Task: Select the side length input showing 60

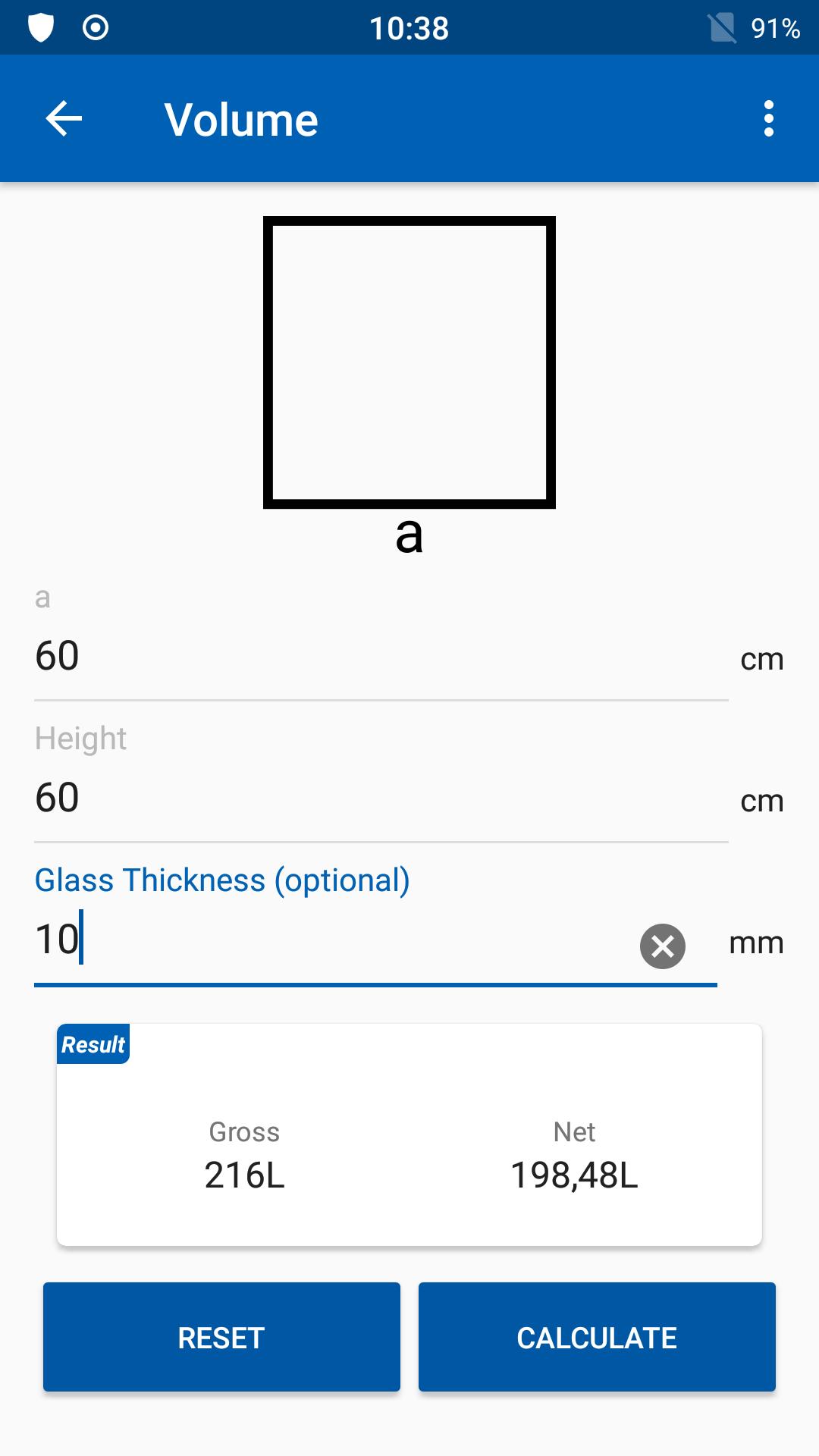Action: point(303,656)
